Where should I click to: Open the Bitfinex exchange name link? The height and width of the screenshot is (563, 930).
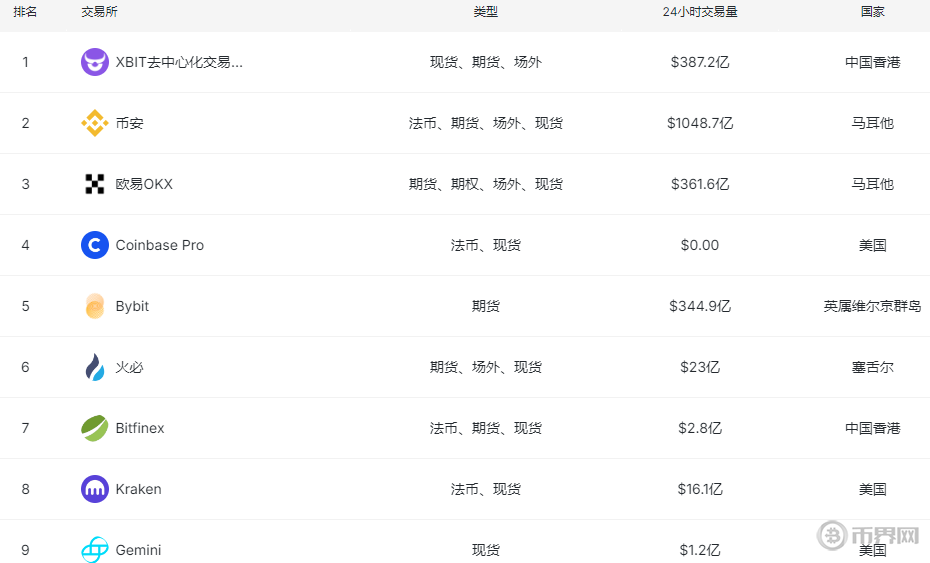140,428
